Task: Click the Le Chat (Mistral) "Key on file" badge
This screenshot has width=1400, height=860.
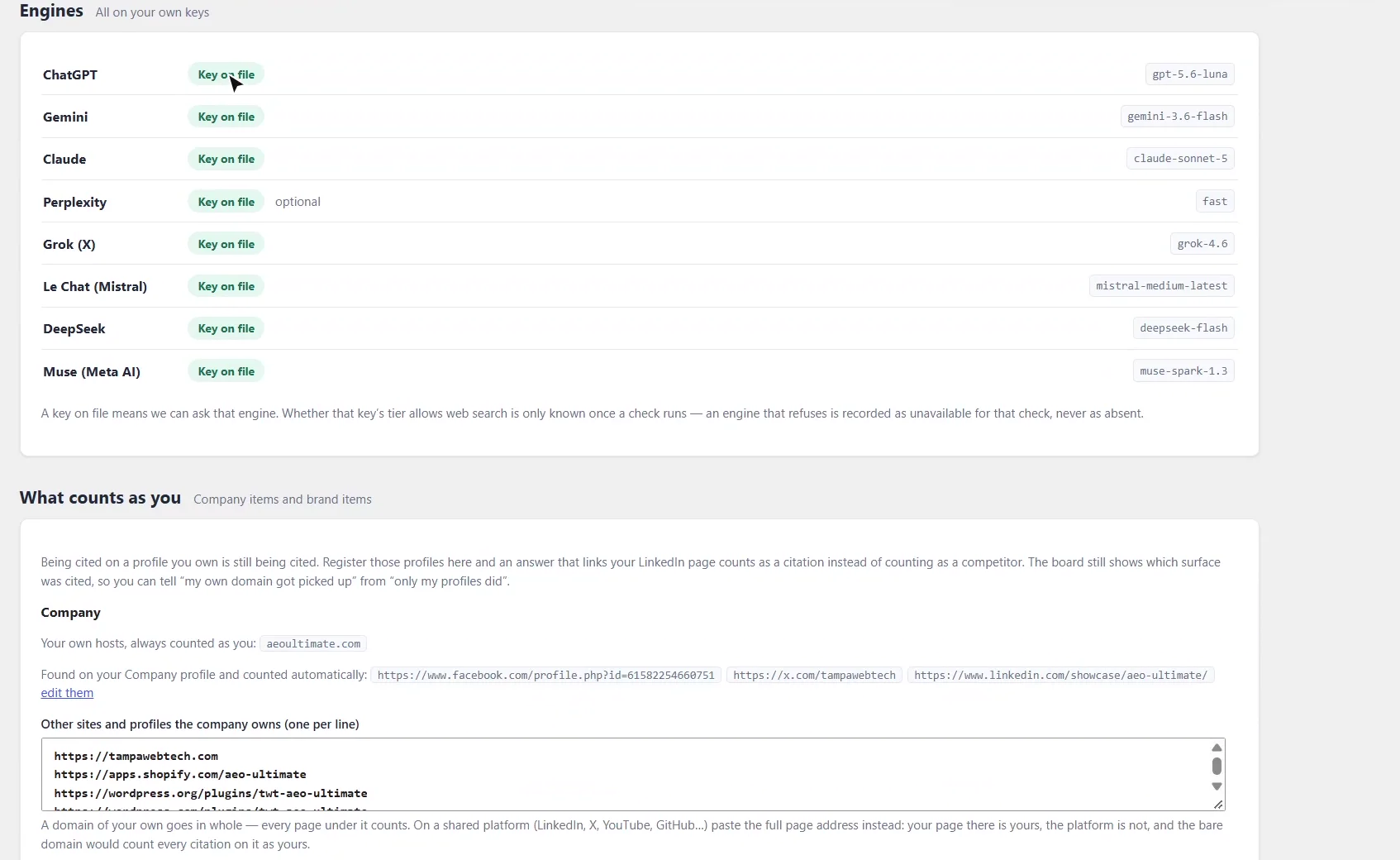Action: click(x=226, y=286)
